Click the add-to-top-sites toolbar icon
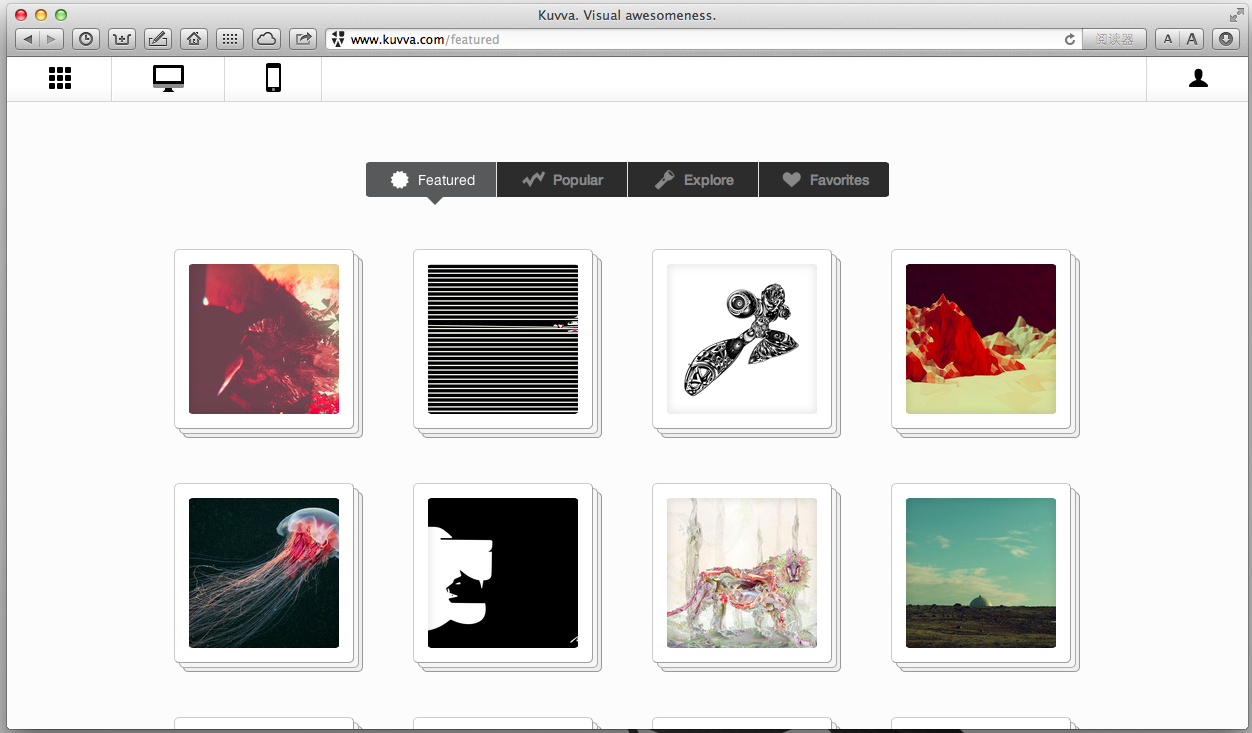Screen dimensions: 1252x733 [122, 39]
